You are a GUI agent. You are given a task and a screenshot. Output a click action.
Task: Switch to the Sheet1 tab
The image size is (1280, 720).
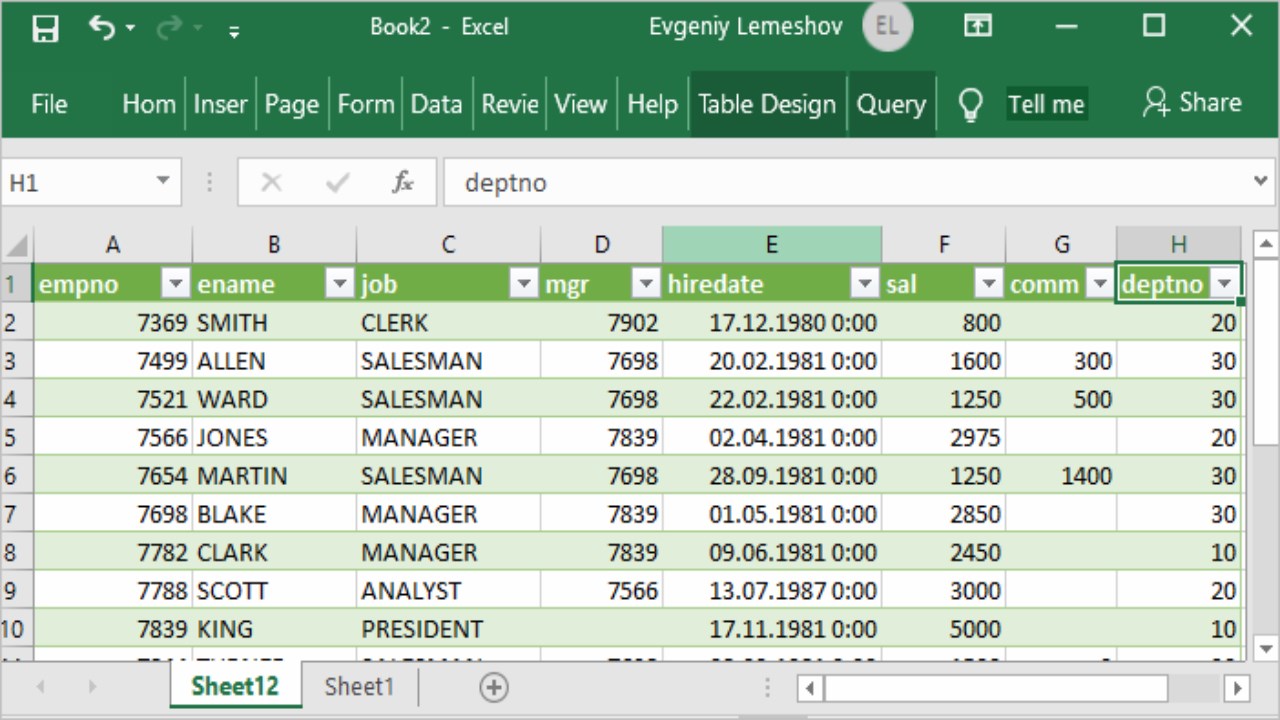coord(359,687)
